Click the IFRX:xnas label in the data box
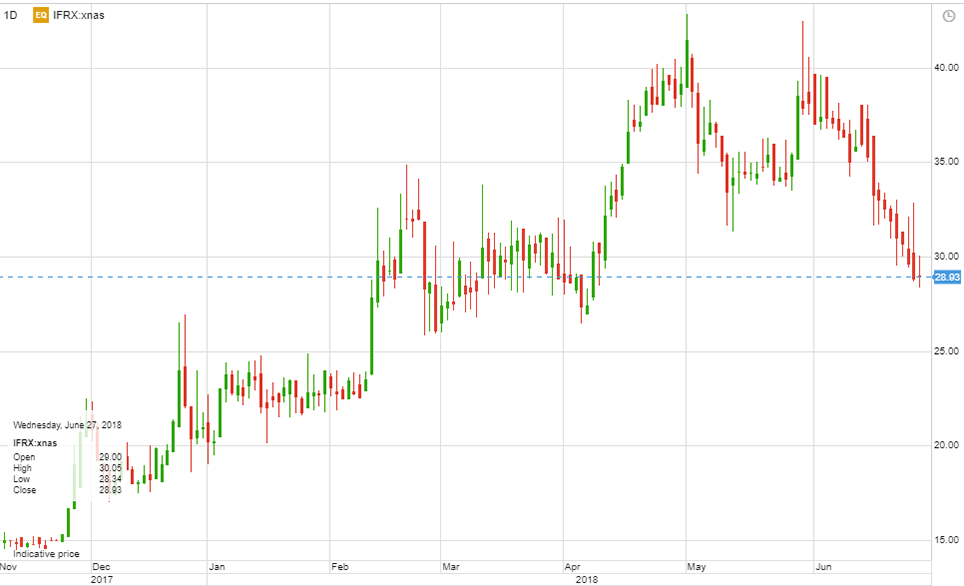This screenshot has width=964, height=586. [x=35, y=443]
